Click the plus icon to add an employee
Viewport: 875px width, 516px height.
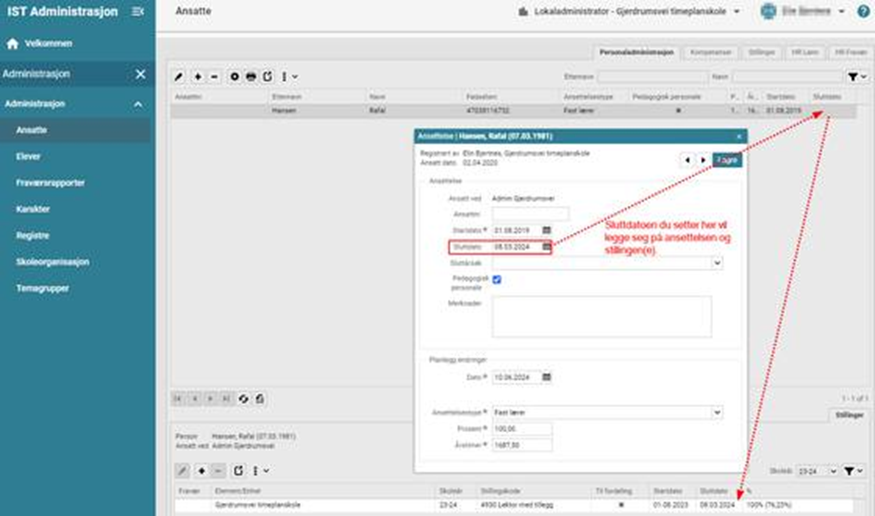[x=198, y=76]
